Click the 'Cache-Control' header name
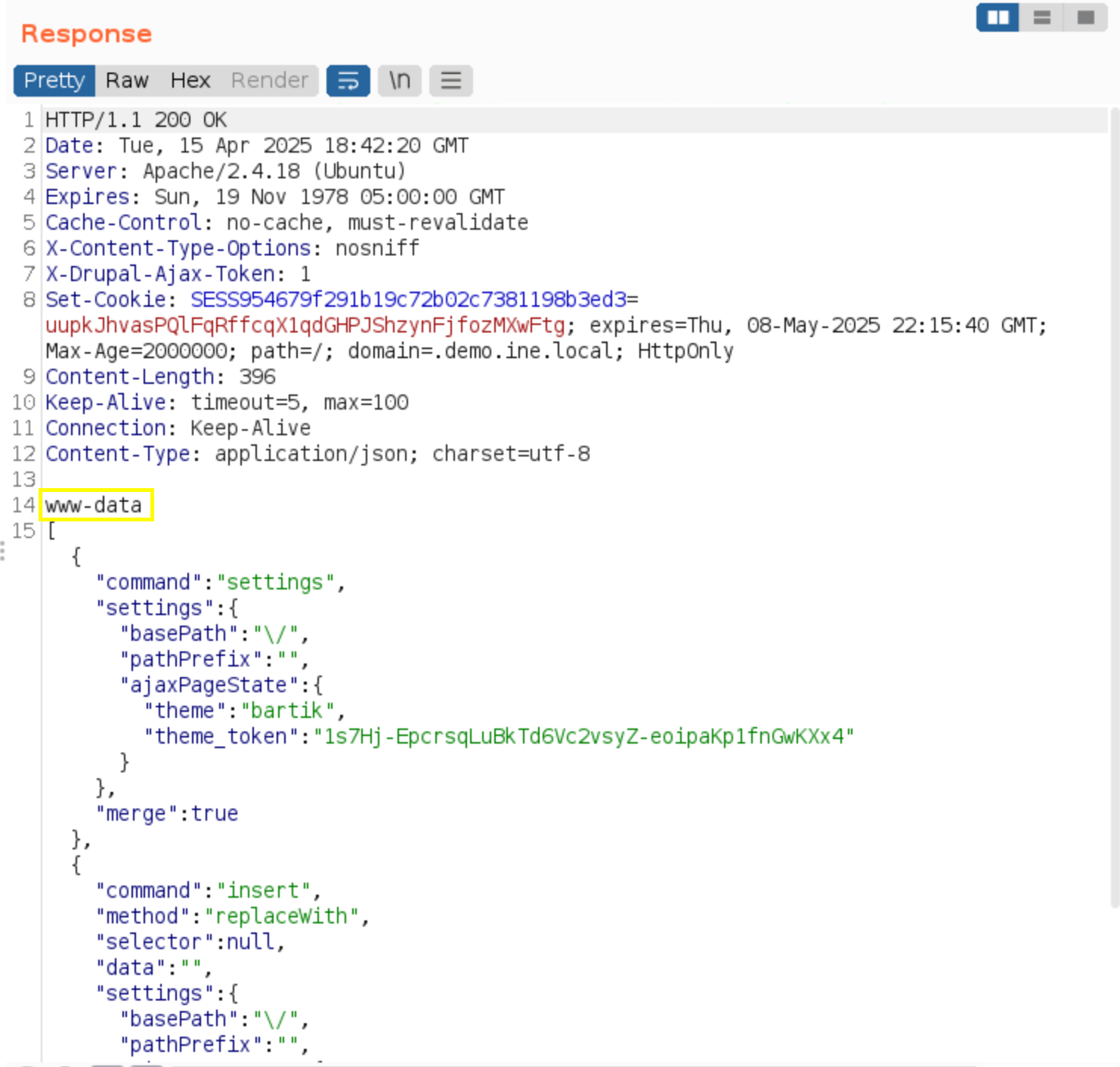The width and height of the screenshot is (1120, 1067). [x=124, y=222]
